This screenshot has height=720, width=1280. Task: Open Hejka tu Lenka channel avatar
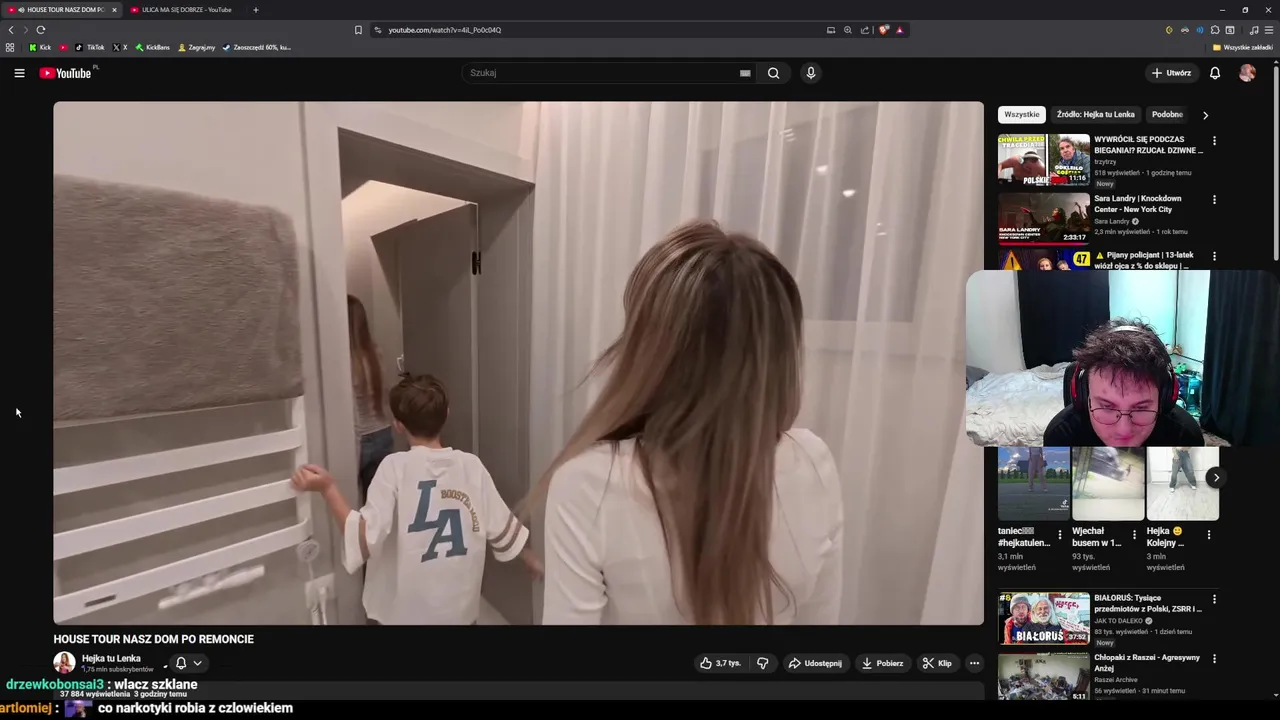coord(64,663)
